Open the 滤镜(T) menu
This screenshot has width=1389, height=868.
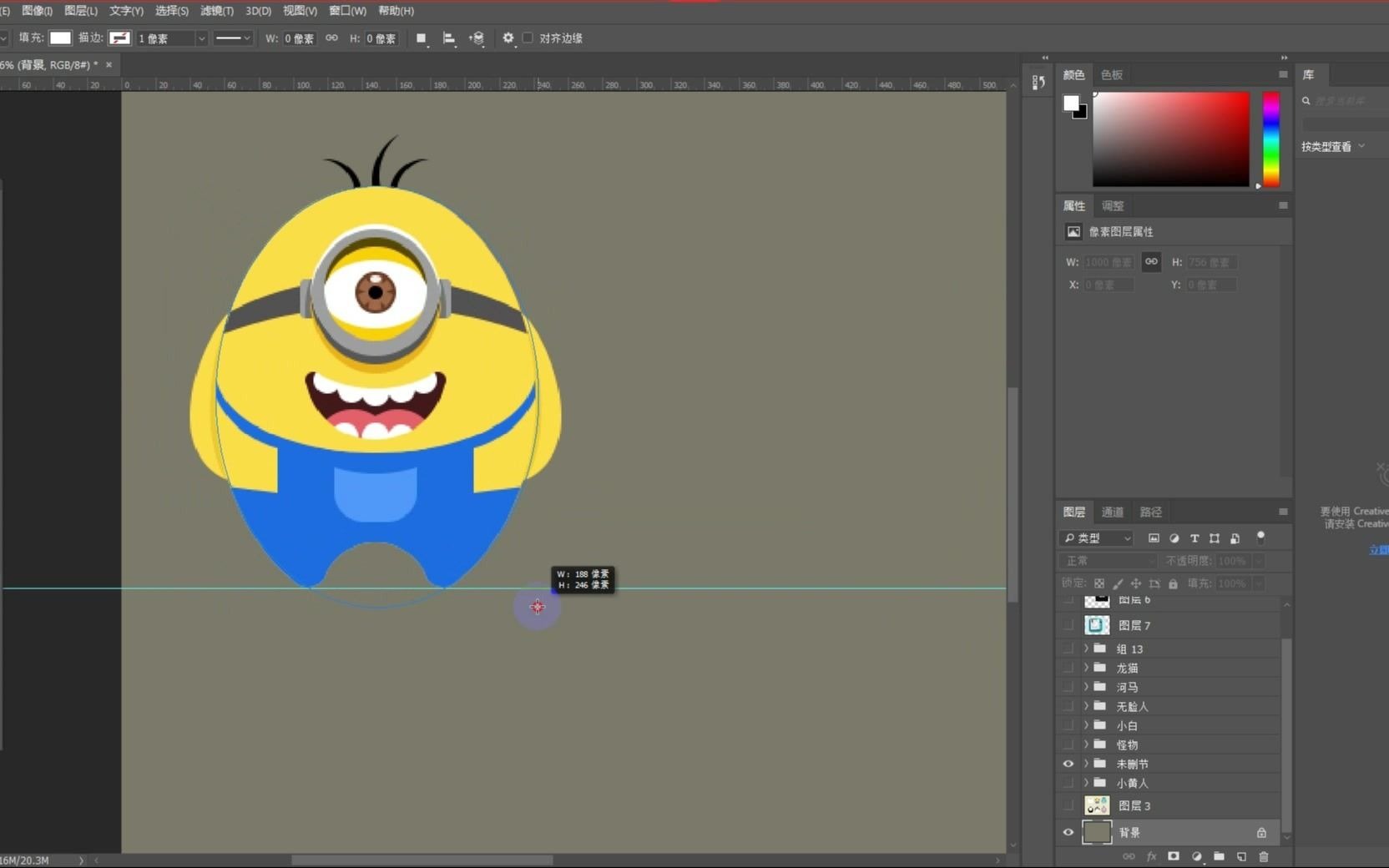coord(217,11)
